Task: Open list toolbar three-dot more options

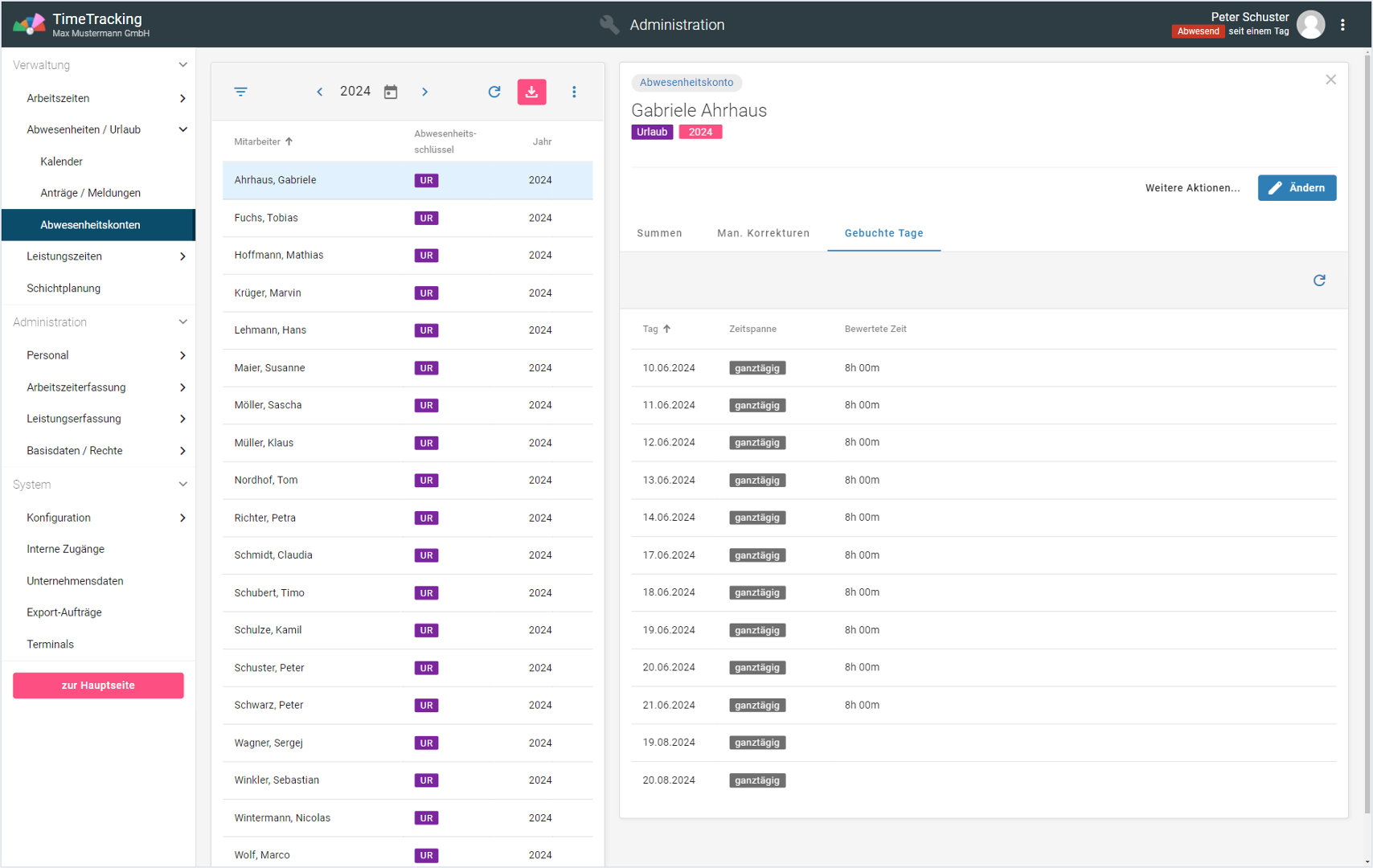Action: (x=574, y=92)
